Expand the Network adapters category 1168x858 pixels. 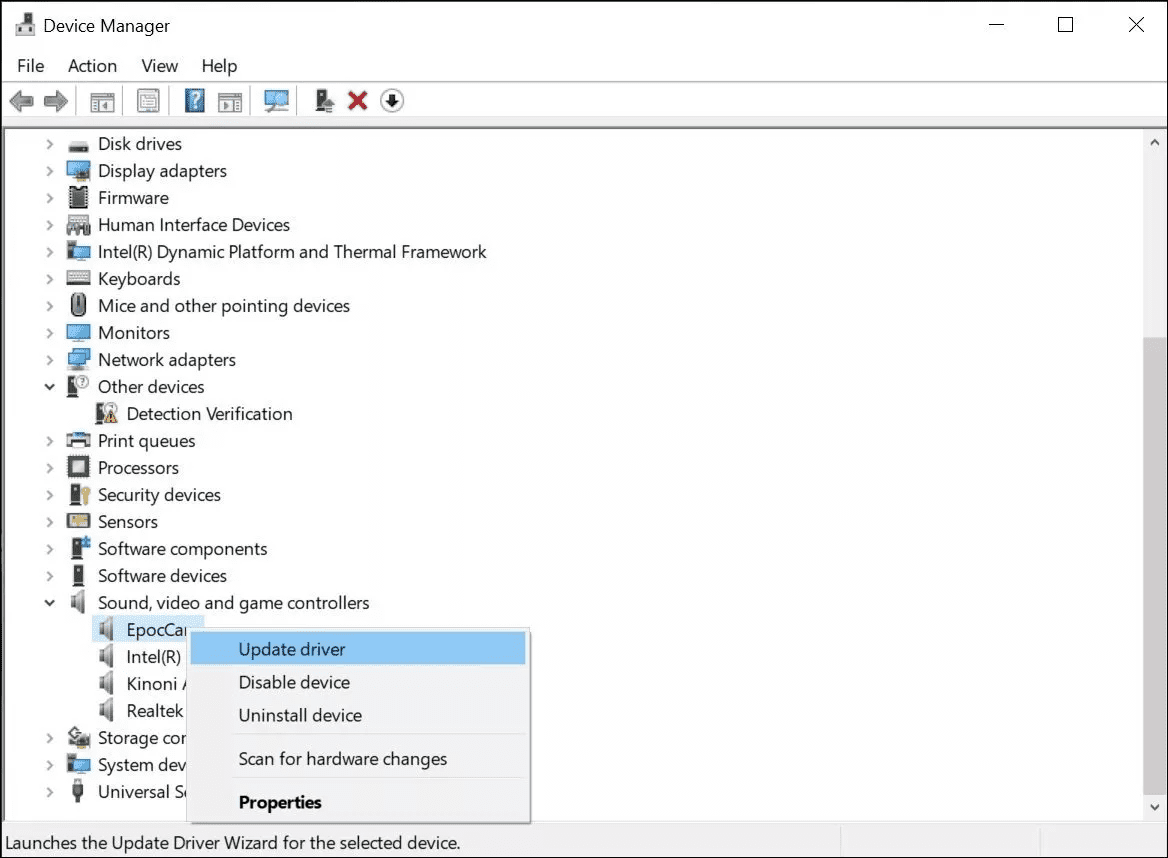click(50, 360)
